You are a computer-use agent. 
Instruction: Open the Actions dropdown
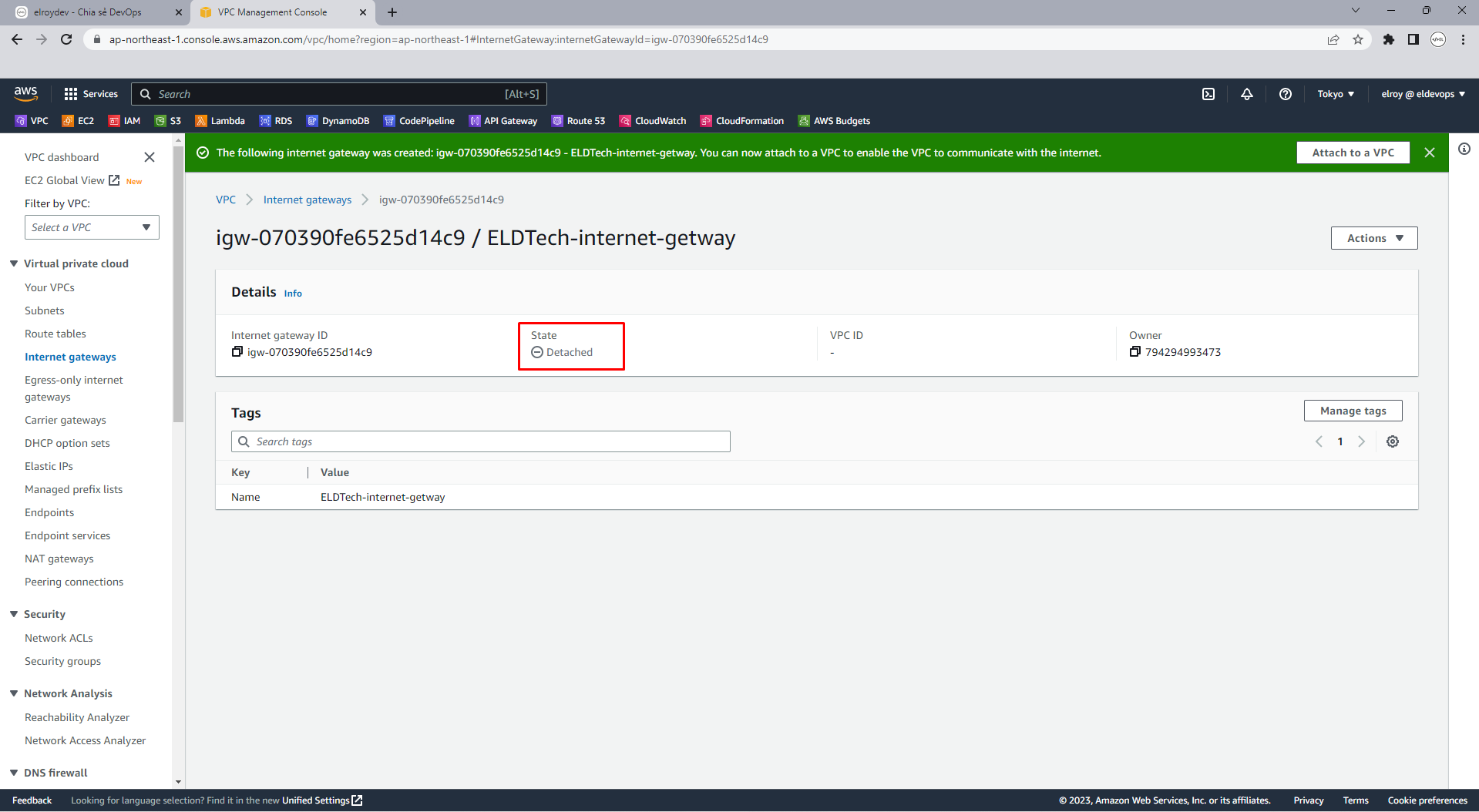coord(1374,238)
